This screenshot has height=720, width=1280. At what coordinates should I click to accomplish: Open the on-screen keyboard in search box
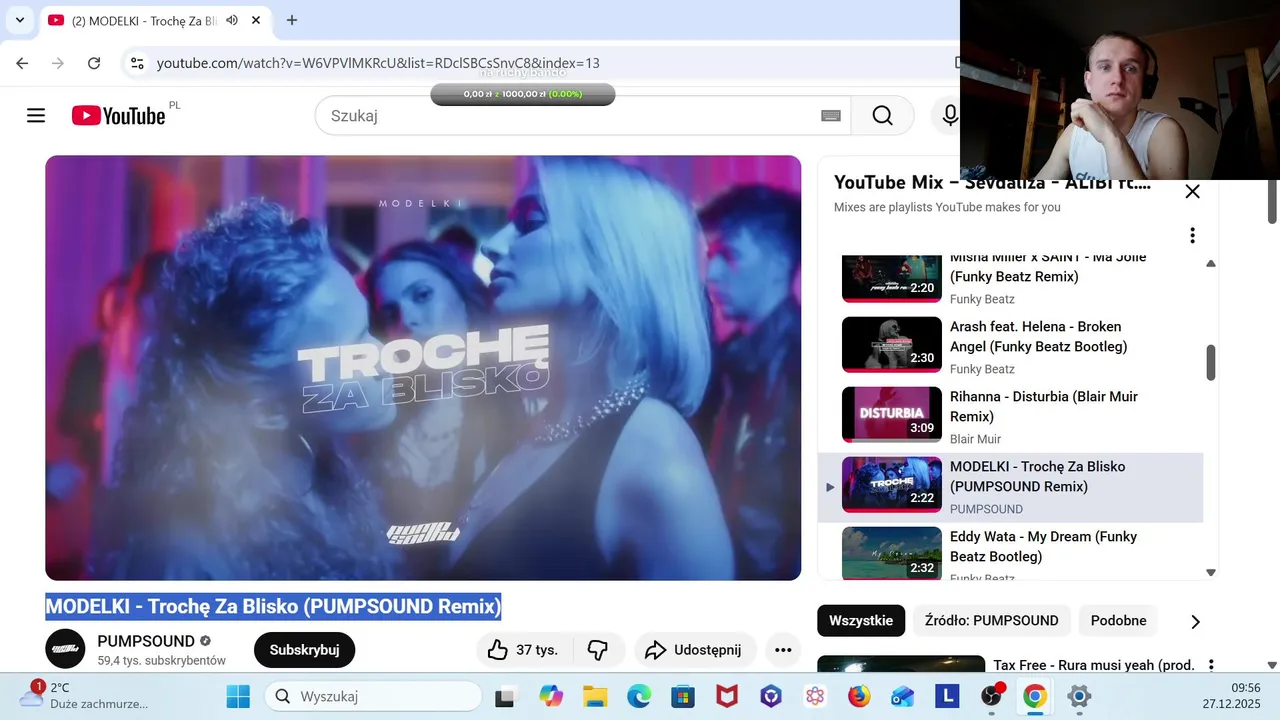[x=830, y=116]
